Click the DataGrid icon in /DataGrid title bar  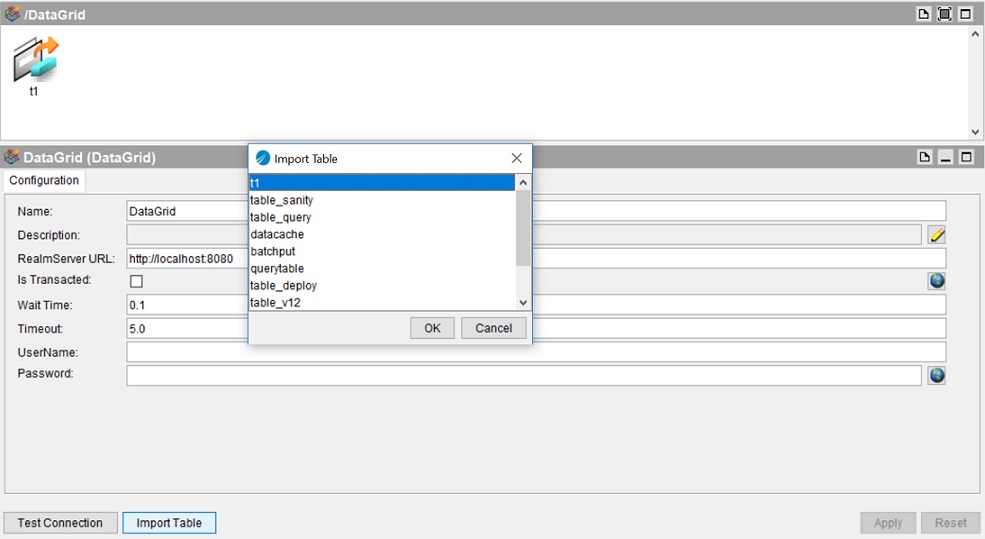13,14
